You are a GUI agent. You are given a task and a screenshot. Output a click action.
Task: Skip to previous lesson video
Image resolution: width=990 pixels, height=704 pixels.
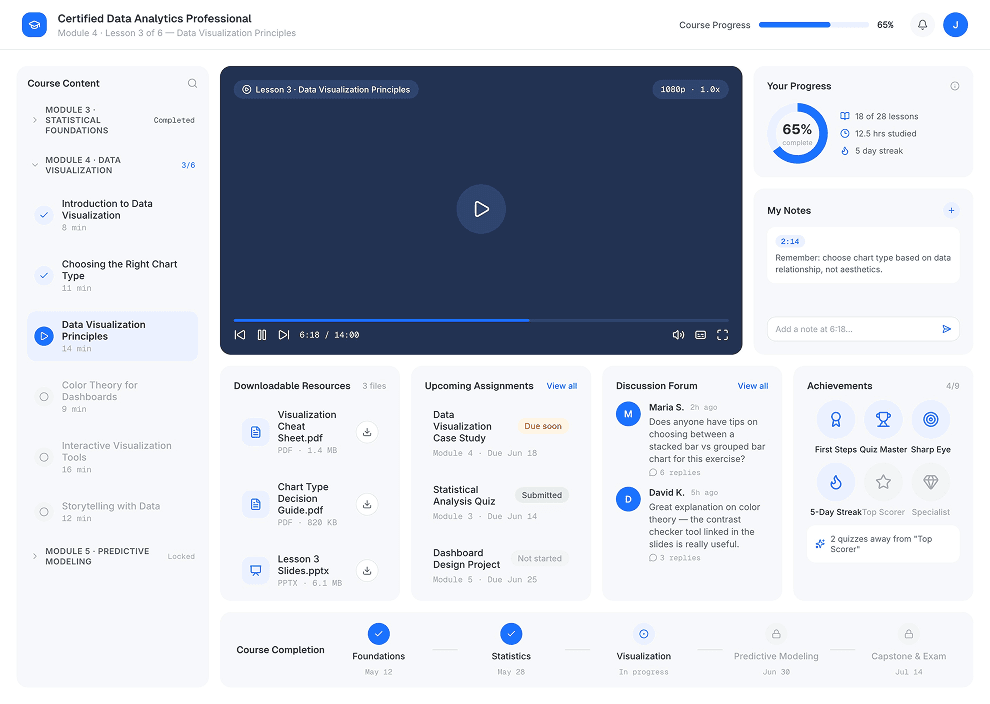(x=240, y=335)
